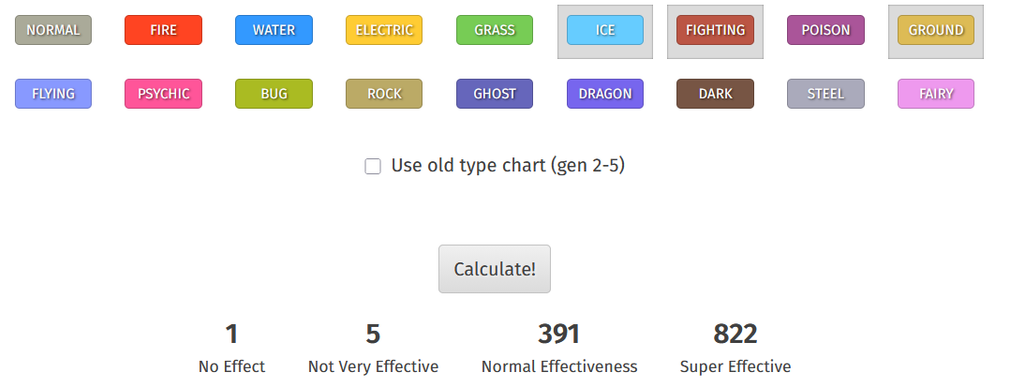This screenshot has height=387, width=1024.
Task: Toggle the PSYCHIC type button
Action: click(163, 93)
